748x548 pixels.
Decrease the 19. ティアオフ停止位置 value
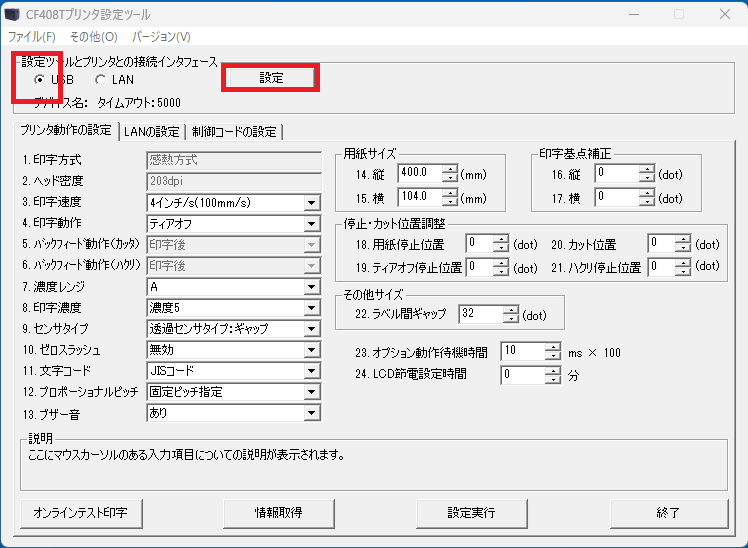(x=501, y=271)
